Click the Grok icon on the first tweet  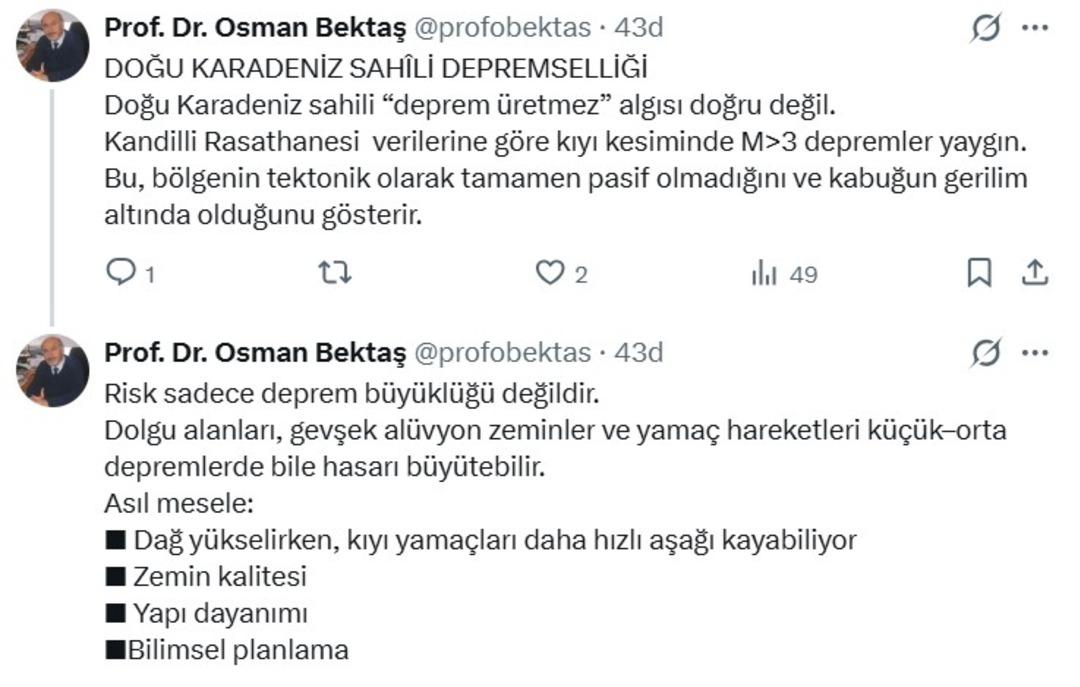[x=986, y=28]
